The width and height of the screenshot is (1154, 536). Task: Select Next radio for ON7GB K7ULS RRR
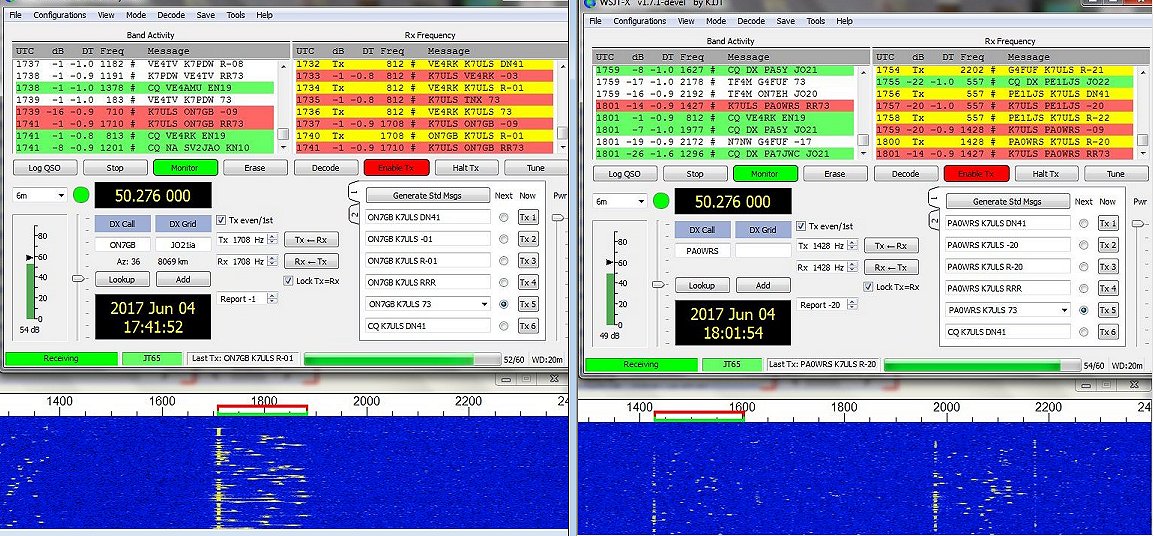[x=503, y=282]
